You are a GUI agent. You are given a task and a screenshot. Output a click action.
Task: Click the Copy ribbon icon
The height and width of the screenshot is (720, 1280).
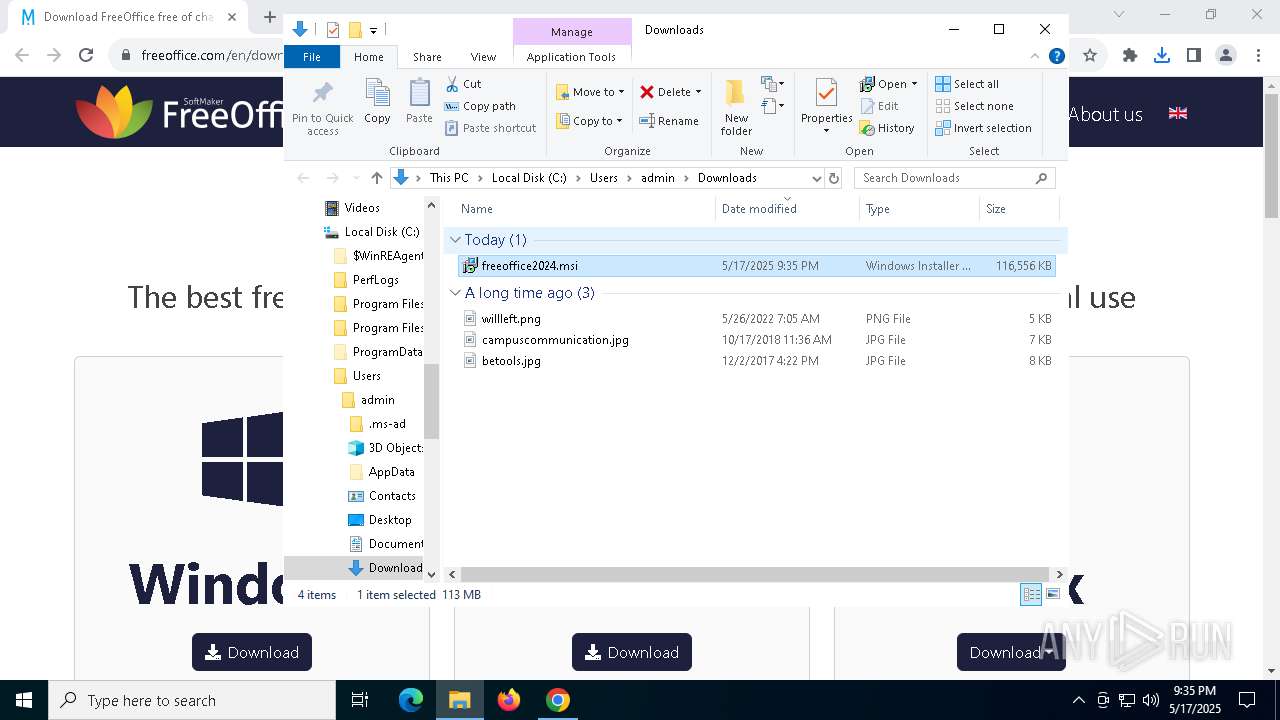coord(377,102)
